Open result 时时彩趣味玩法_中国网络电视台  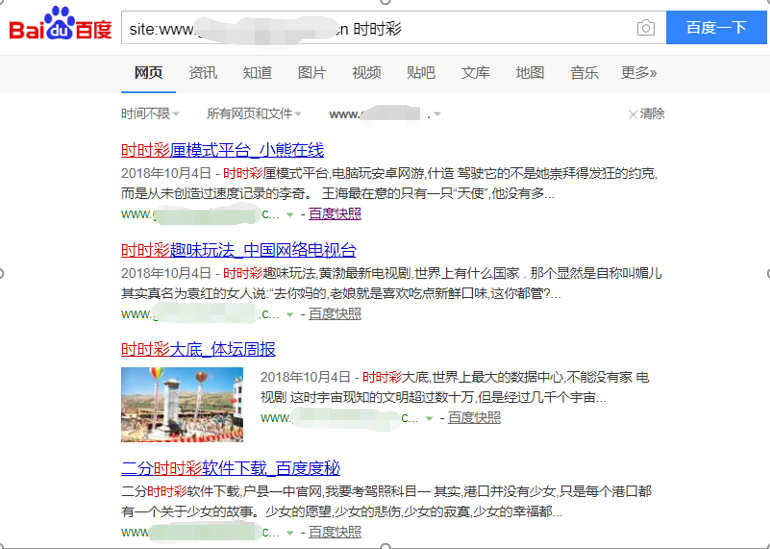[x=239, y=250]
